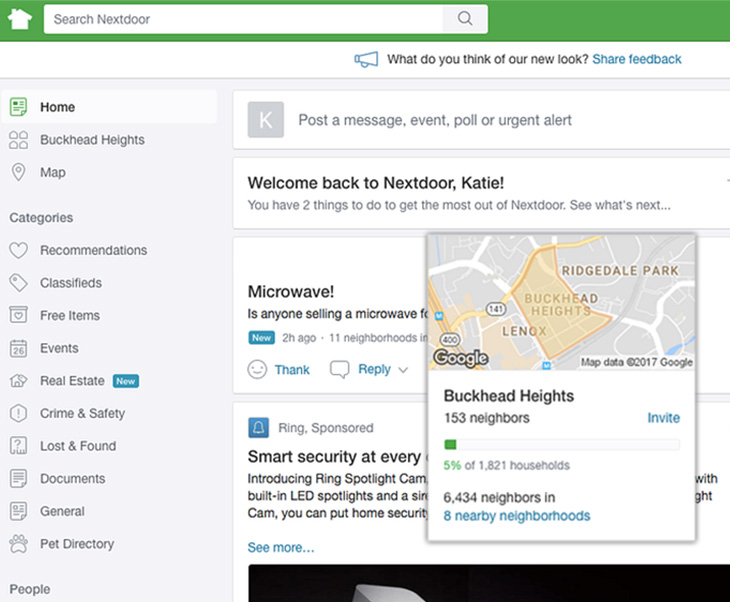This screenshot has height=602, width=730.
Task: Click the Recommendations heart icon
Action: click(x=19, y=250)
